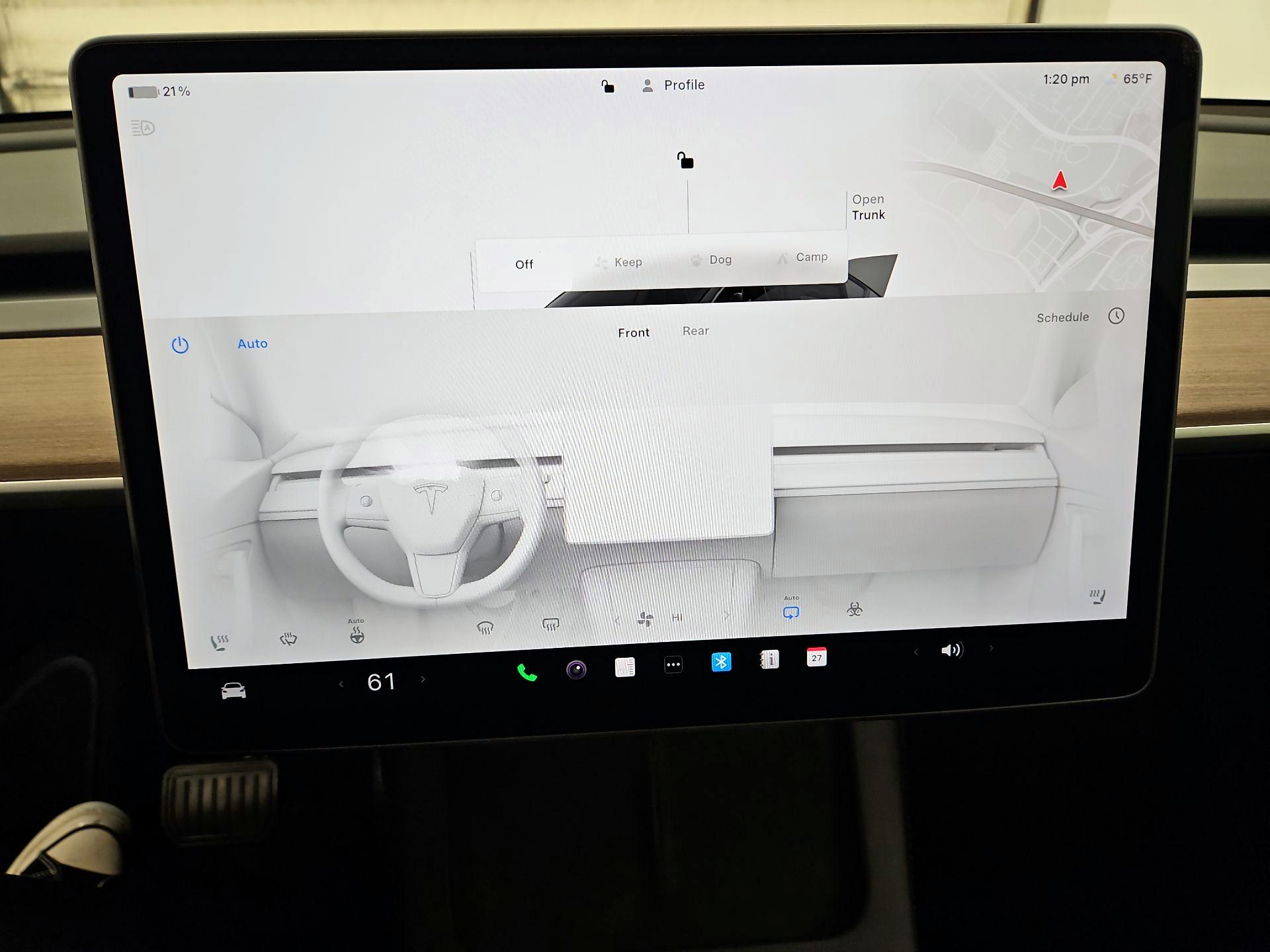Open the Calendar app
The height and width of the screenshot is (952, 1270).
coord(817,656)
